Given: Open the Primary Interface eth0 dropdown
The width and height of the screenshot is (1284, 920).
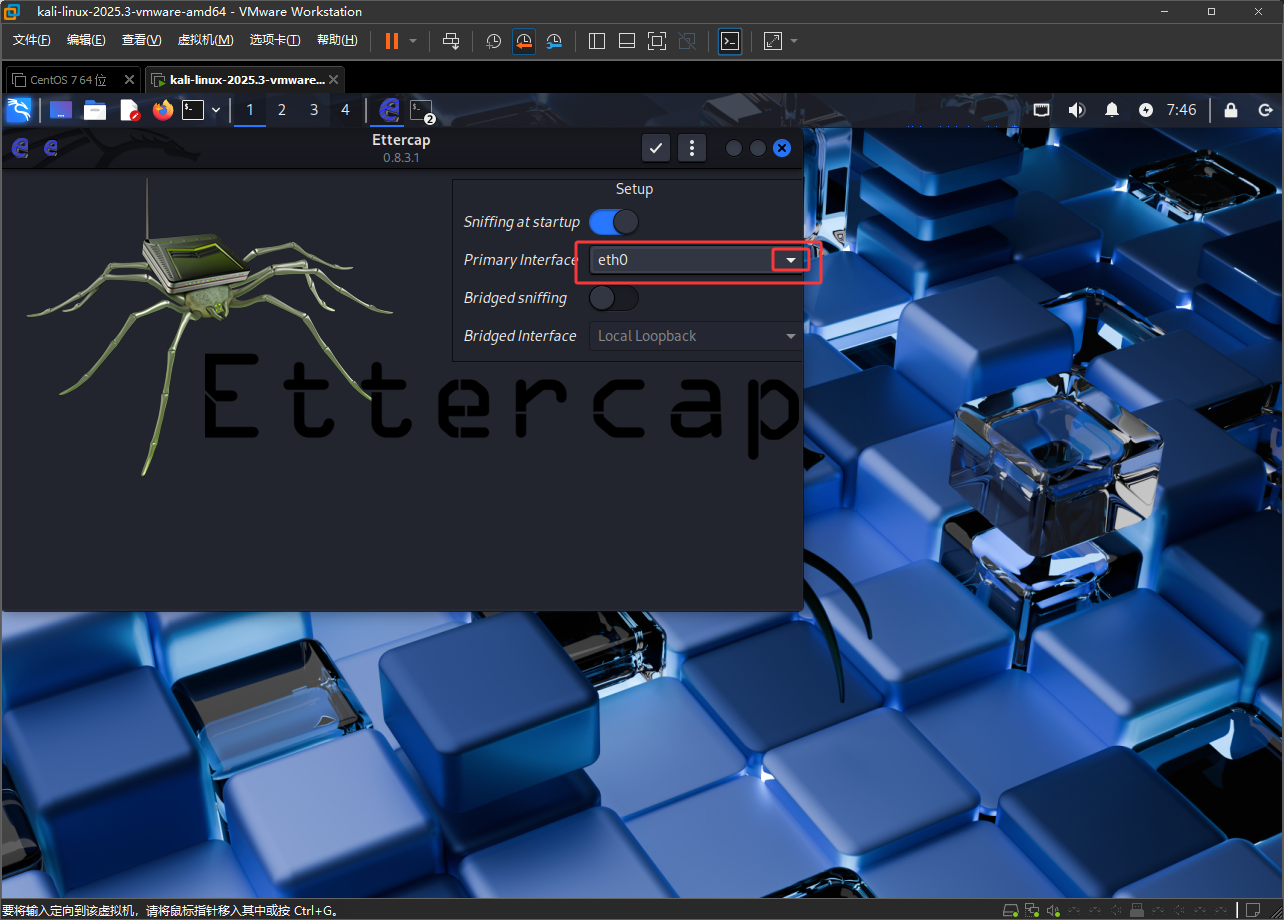Looking at the screenshot, I should pos(698,260).
